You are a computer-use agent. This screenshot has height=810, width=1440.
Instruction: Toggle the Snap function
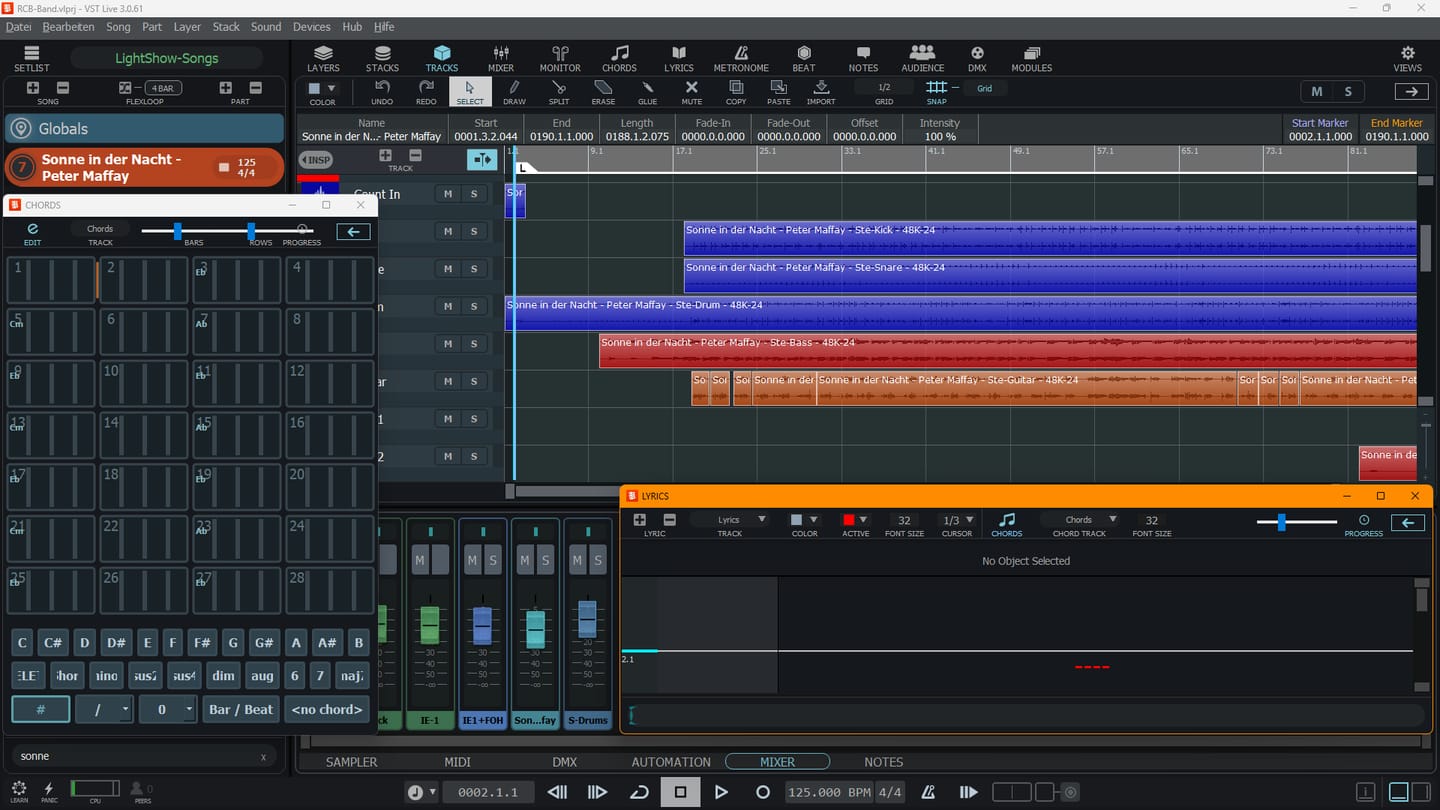coord(936,92)
